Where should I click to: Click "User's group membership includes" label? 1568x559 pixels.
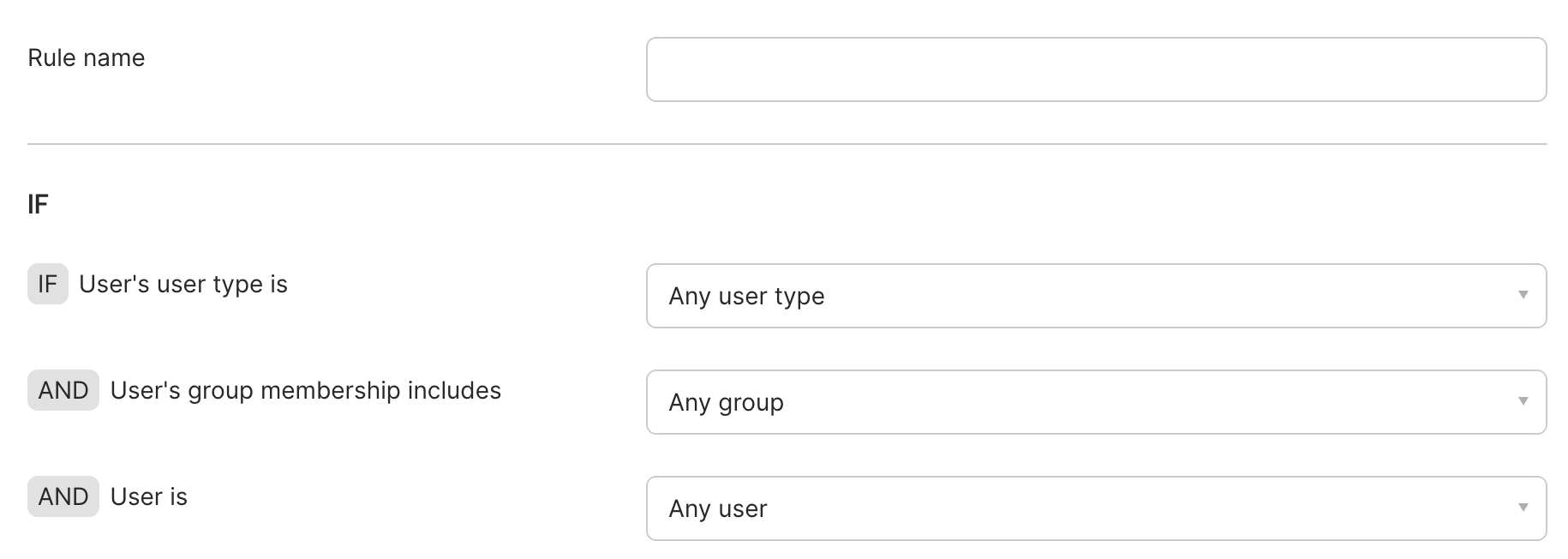[x=306, y=391]
